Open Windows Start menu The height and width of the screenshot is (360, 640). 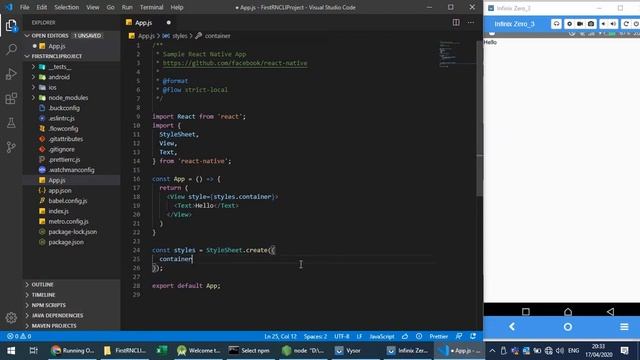point(11,351)
